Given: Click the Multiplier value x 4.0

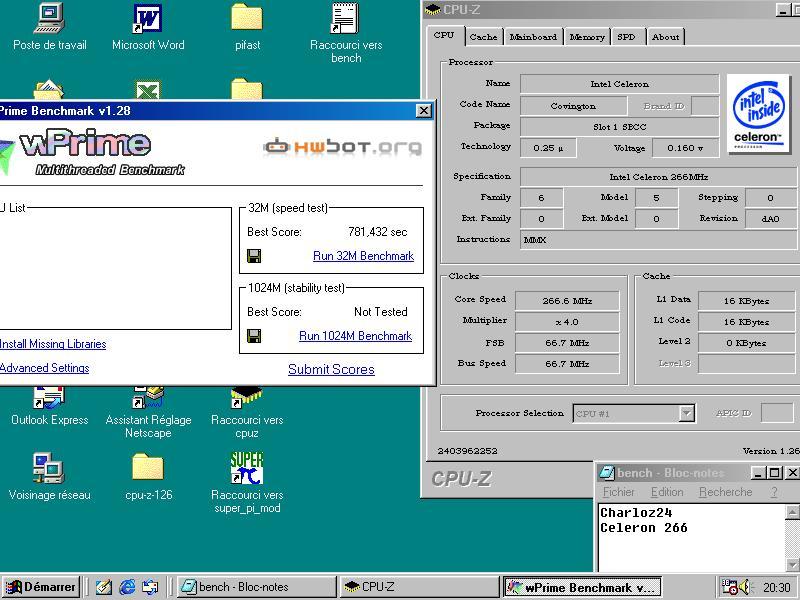Looking at the screenshot, I should pyautogui.click(x=567, y=322).
